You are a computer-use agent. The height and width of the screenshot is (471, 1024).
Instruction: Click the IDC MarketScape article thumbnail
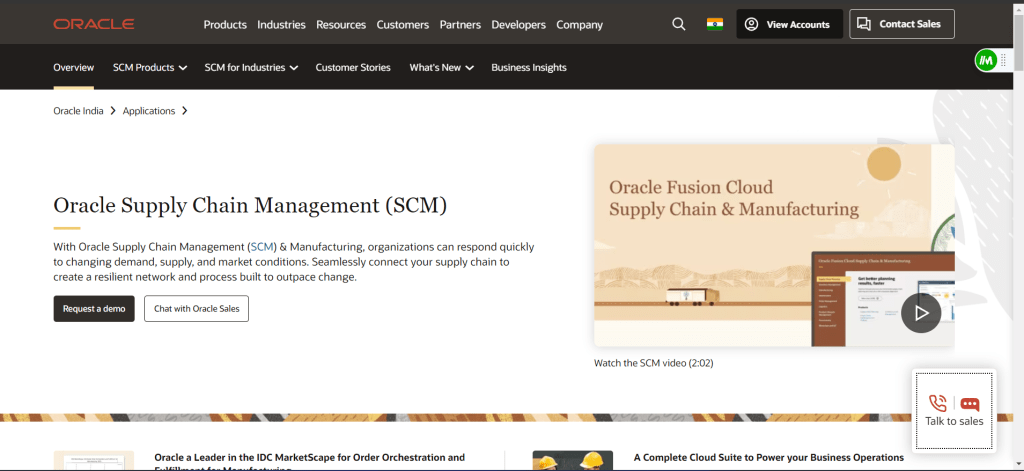[x=94, y=461]
